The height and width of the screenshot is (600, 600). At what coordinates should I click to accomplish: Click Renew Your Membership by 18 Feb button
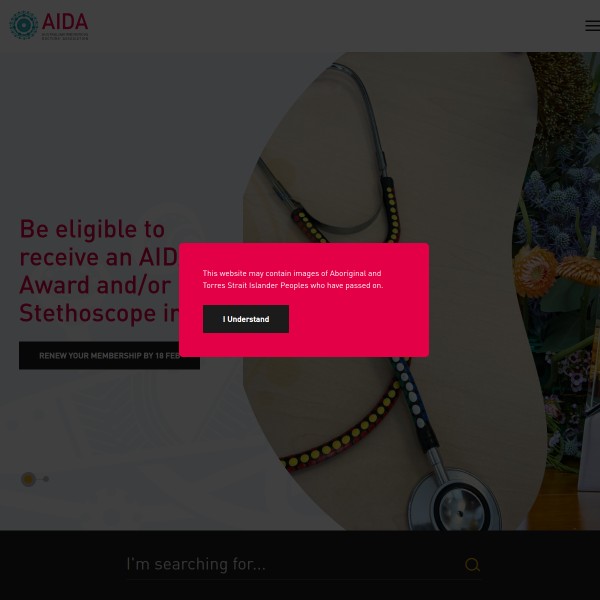[x=109, y=355]
